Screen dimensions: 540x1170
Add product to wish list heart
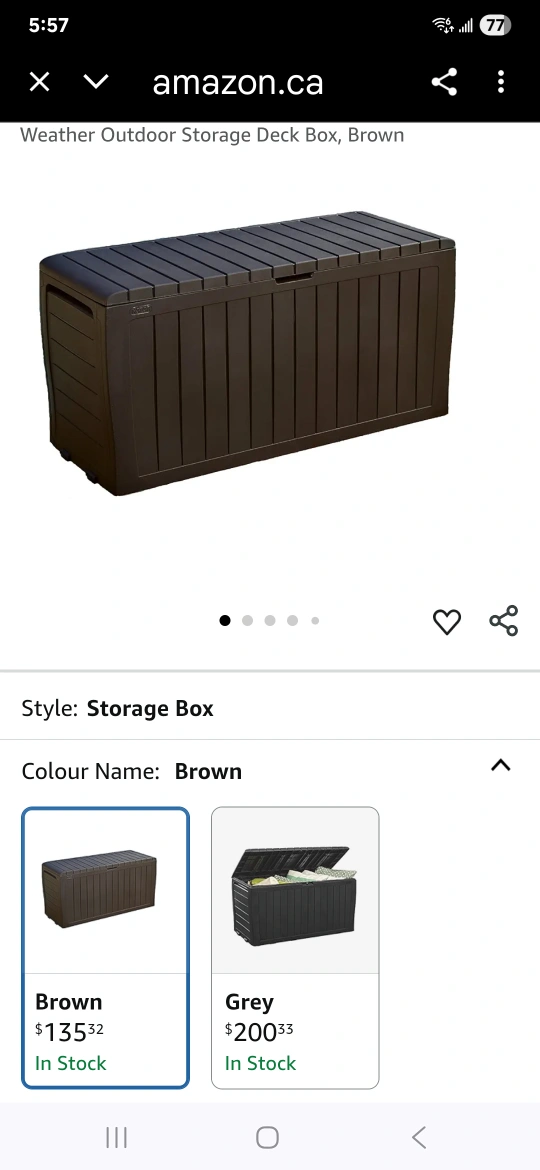(447, 622)
